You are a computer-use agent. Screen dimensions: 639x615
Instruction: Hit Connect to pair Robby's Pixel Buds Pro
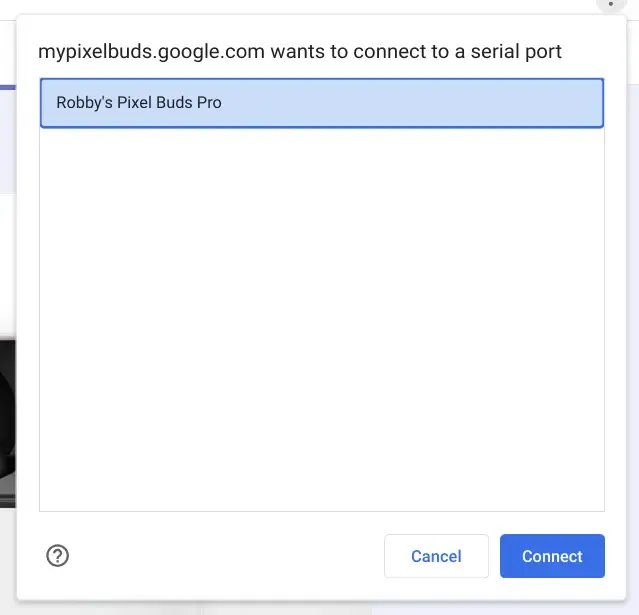(552, 556)
